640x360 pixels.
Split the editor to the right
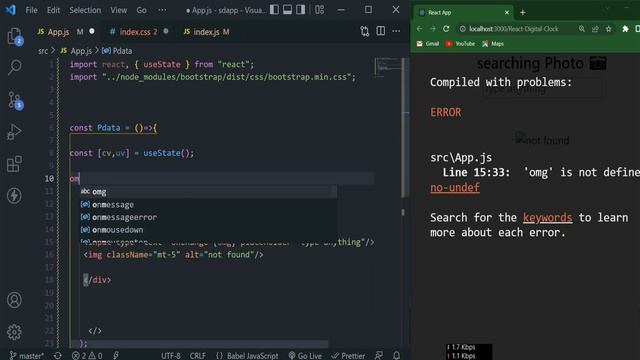pyautogui.click(x=380, y=31)
